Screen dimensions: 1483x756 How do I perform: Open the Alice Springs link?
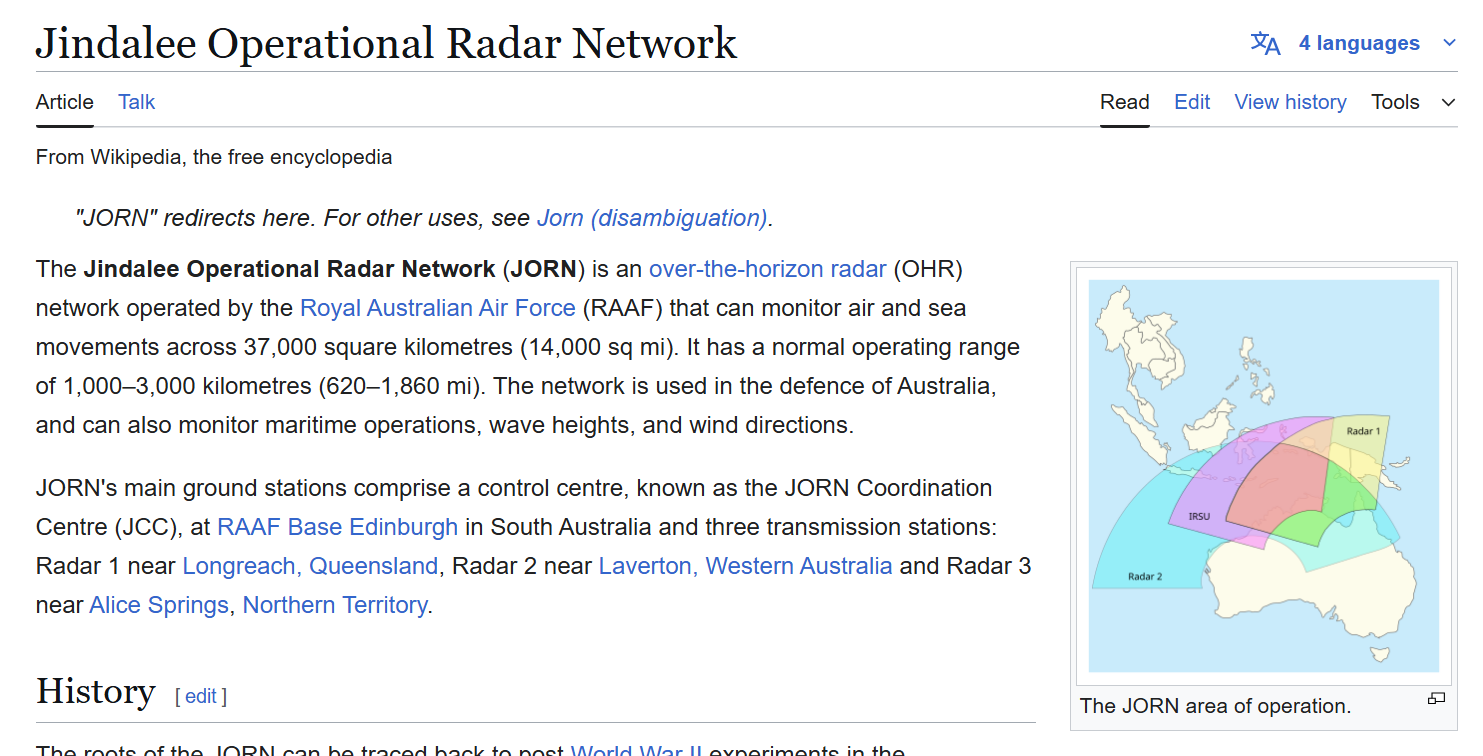(x=159, y=605)
